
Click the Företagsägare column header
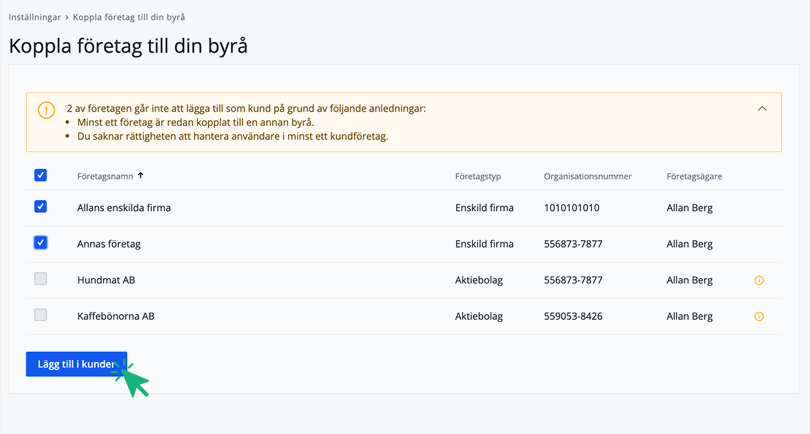coord(694,176)
